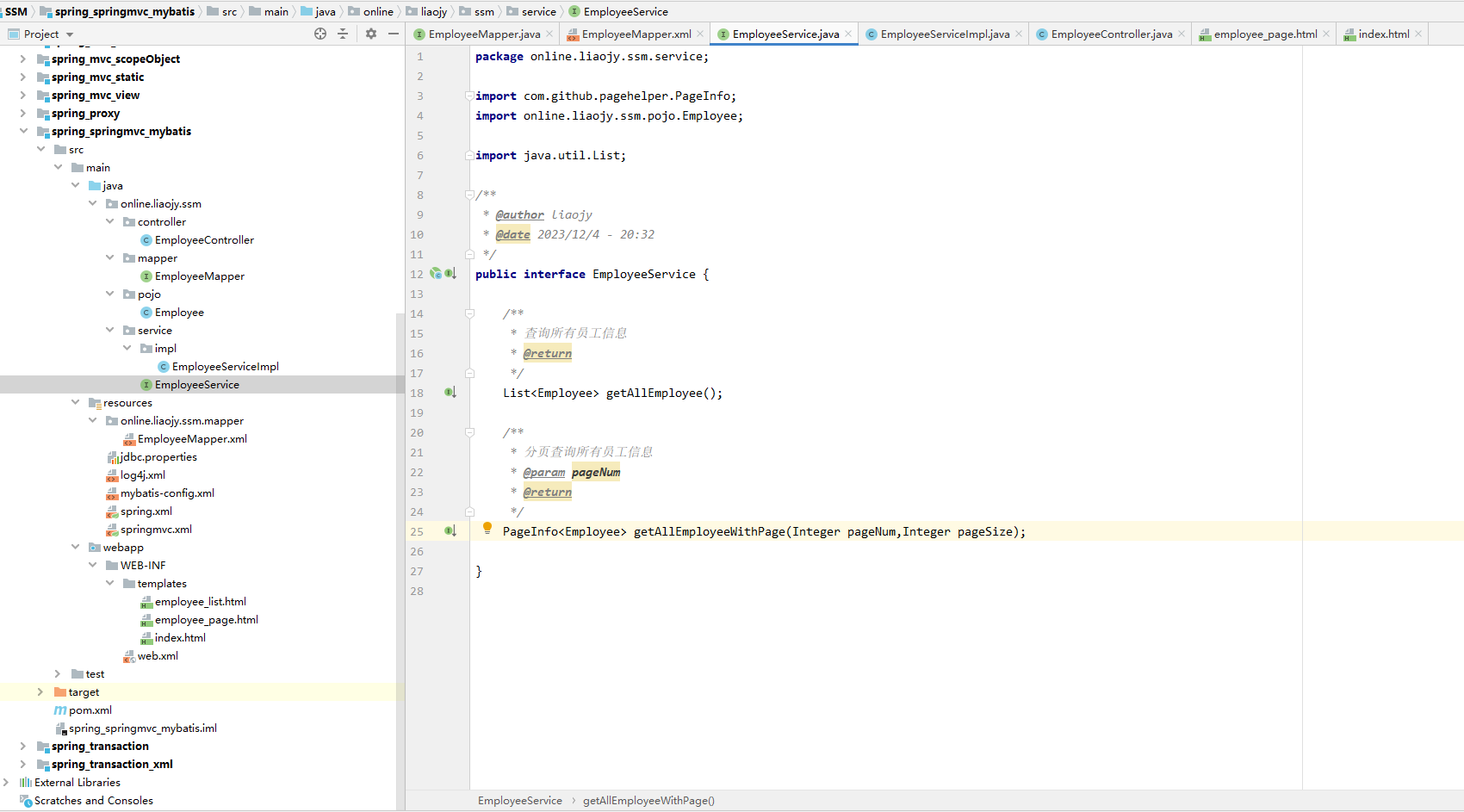Viewport: 1464px width, 812px height.
Task: Switch to index.html editor tab
Action: click(x=1383, y=34)
